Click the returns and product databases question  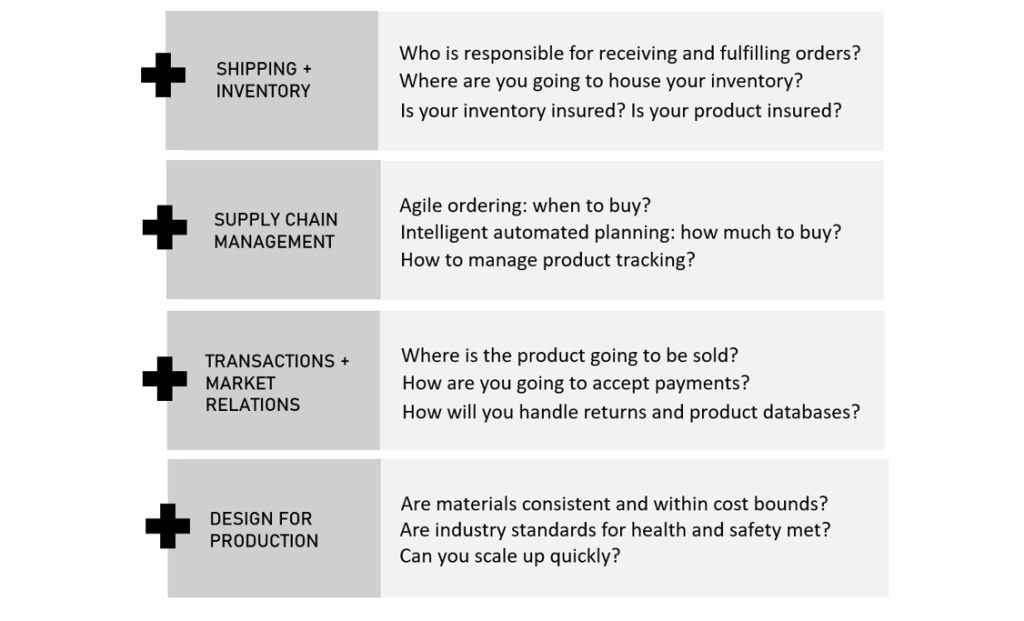pyautogui.click(x=631, y=412)
